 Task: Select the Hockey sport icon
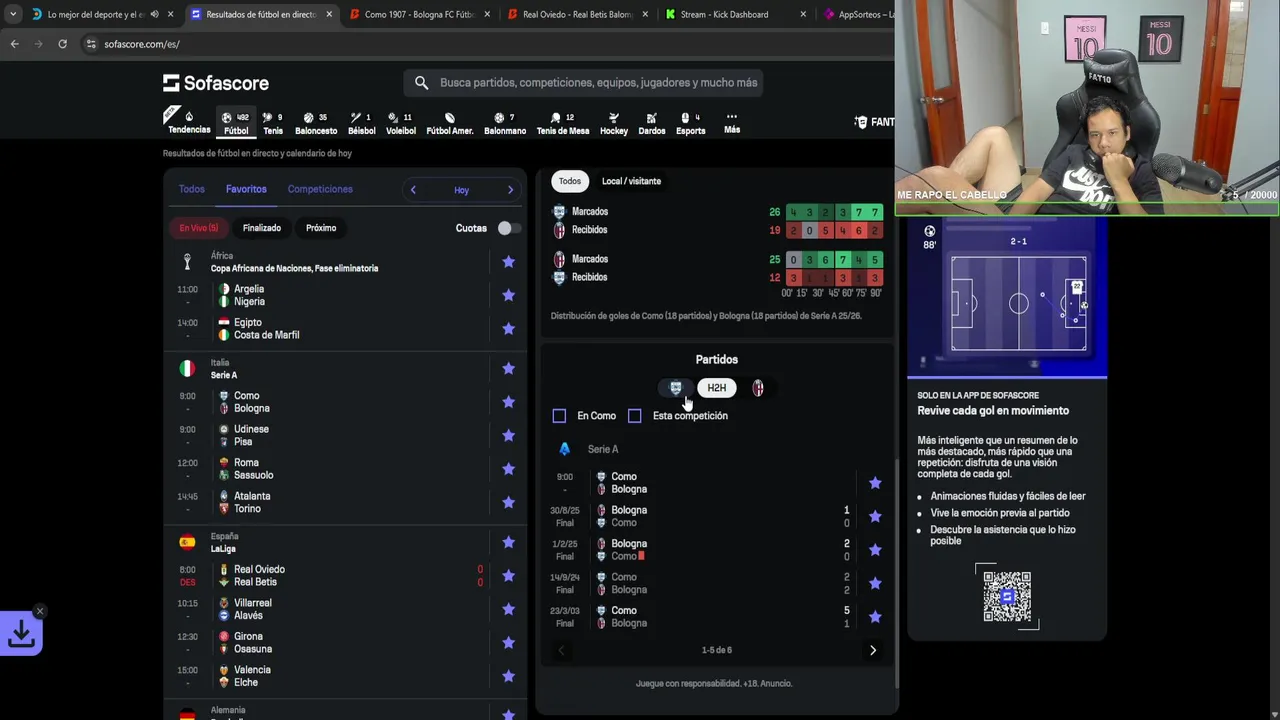coord(614,123)
